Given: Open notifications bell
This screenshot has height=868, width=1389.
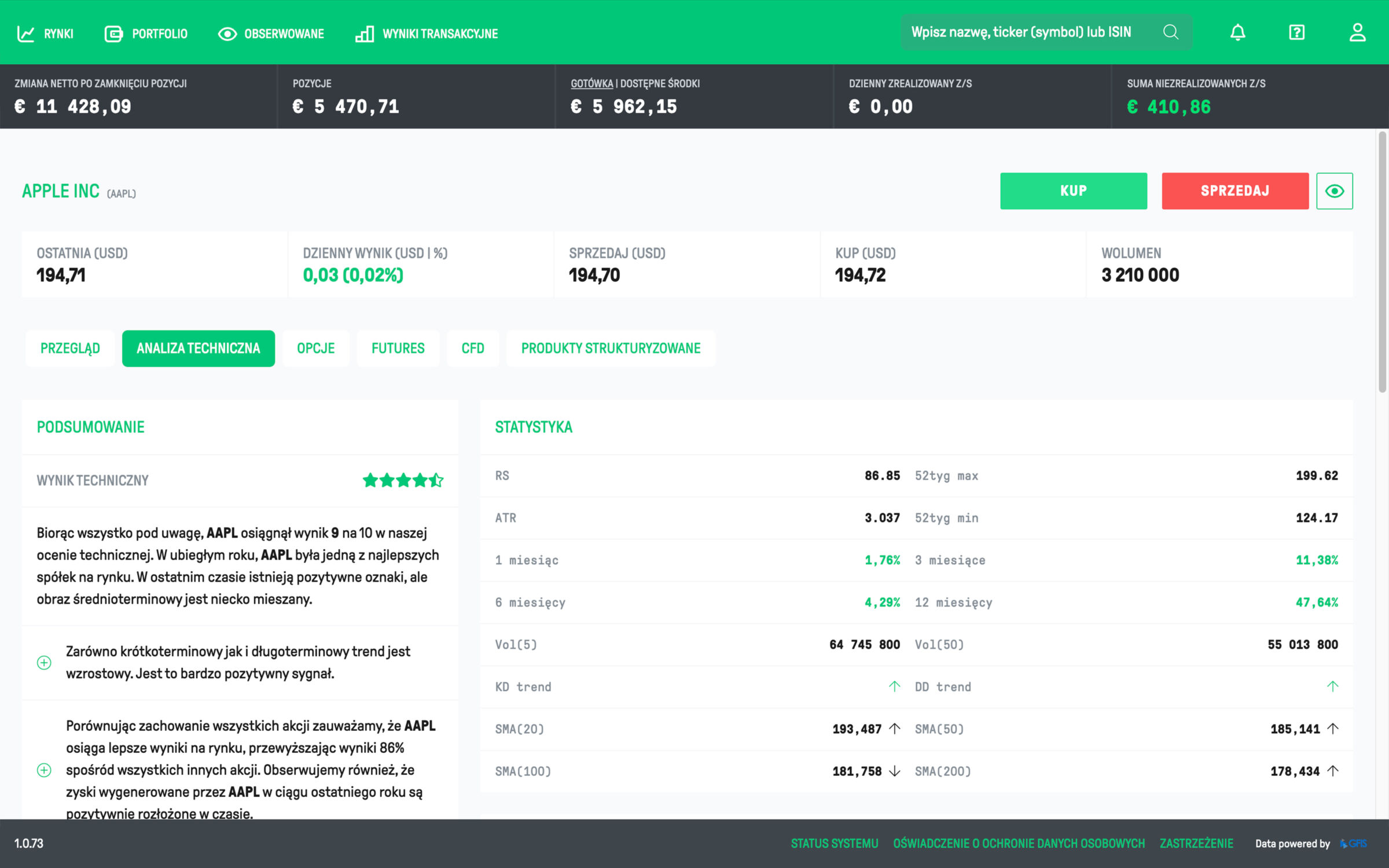Looking at the screenshot, I should coord(1237,32).
